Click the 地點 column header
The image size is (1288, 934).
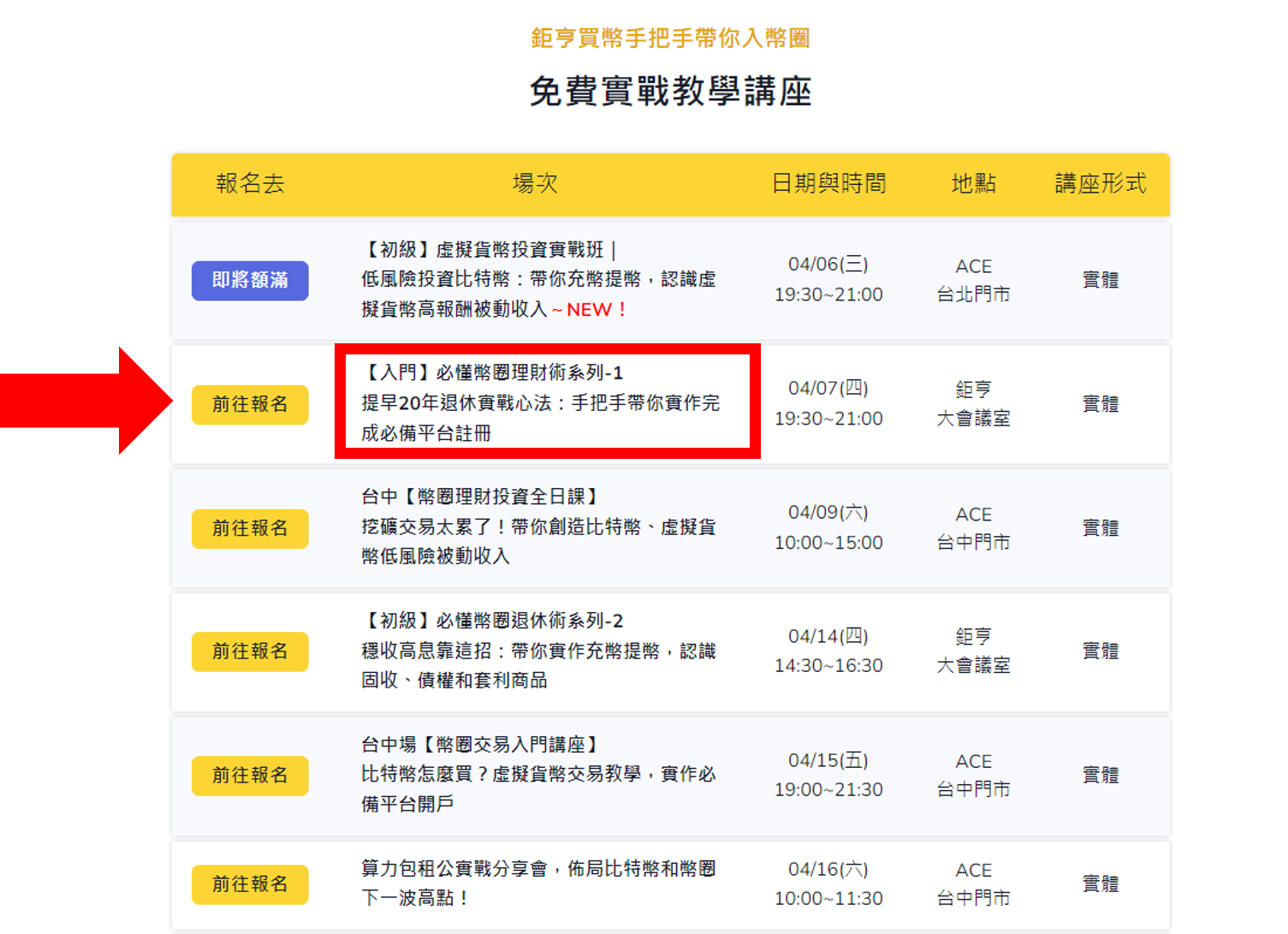pos(973,183)
